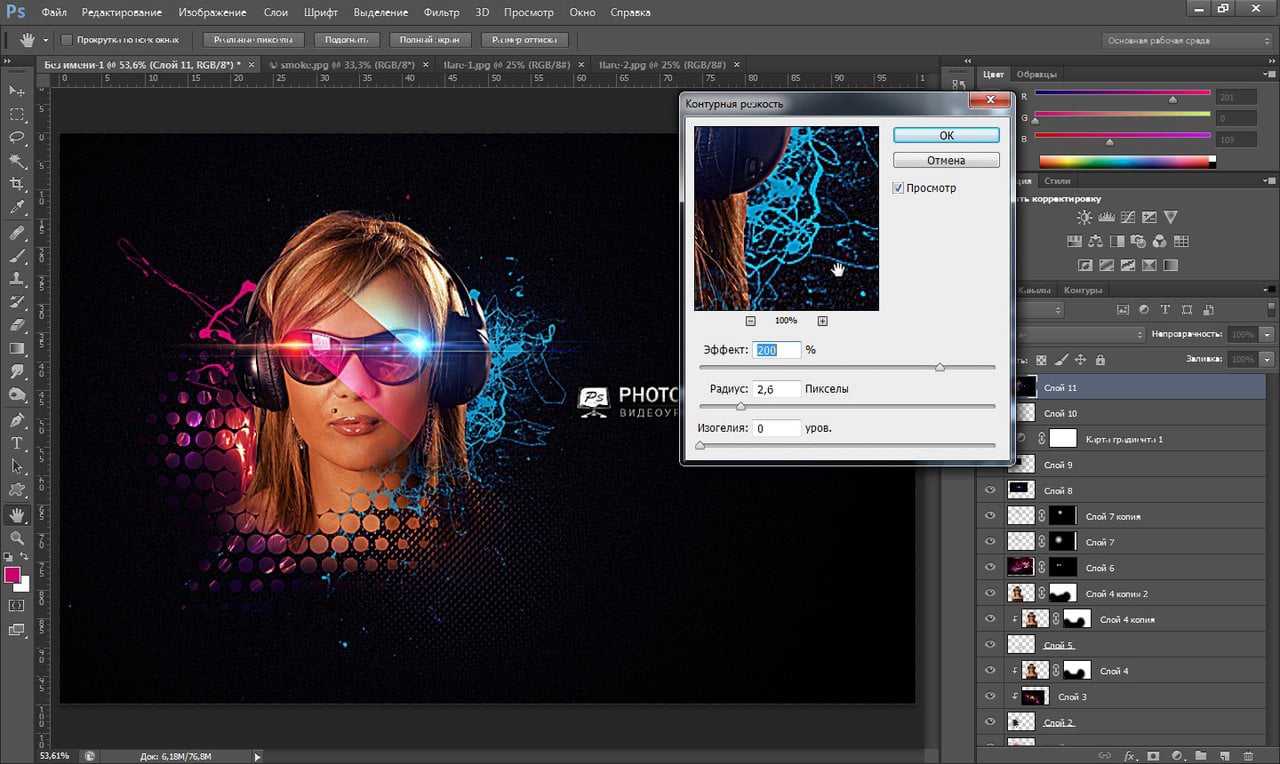The width and height of the screenshot is (1280, 764).
Task: Switch to the Стили styles tab
Action: pyautogui.click(x=1057, y=181)
